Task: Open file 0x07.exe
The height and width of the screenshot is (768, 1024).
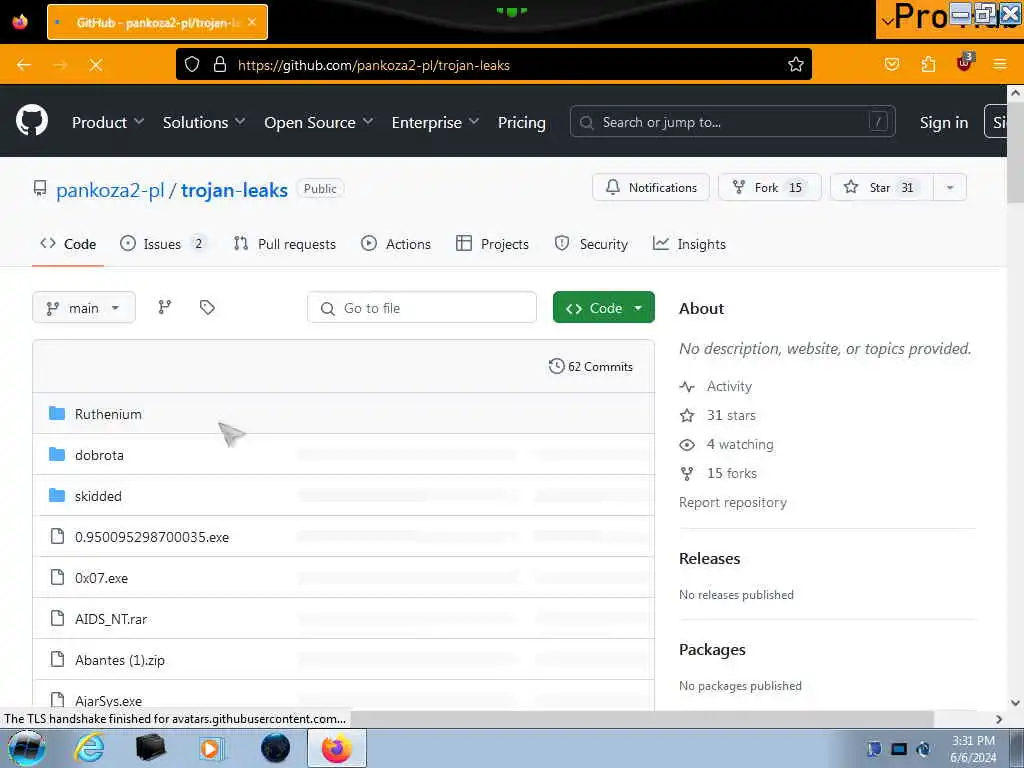Action: (x=101, y=578)
